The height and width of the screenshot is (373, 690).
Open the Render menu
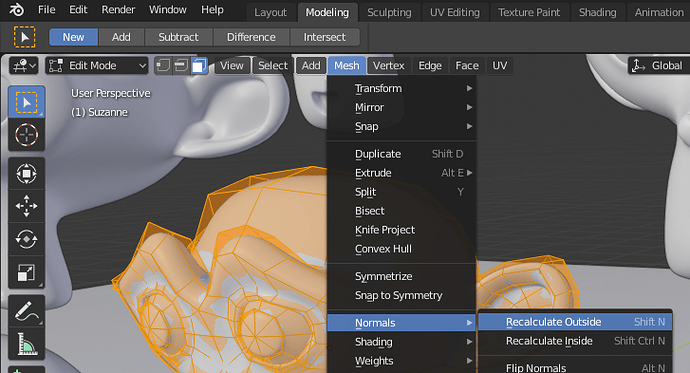point(118,10)
